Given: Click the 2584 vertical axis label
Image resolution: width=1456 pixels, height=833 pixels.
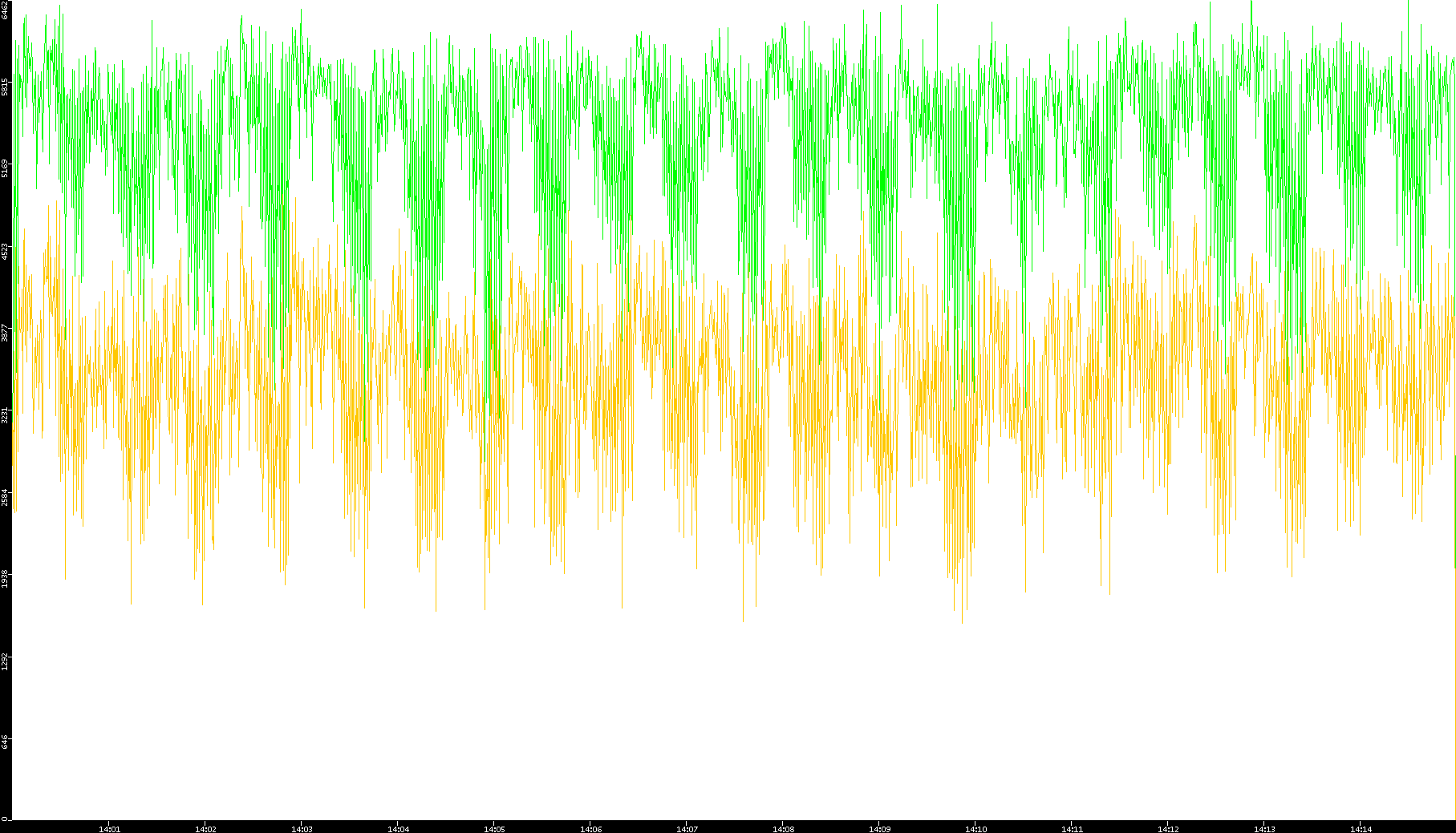Looking at the screenshot, I should coord(6,497).
